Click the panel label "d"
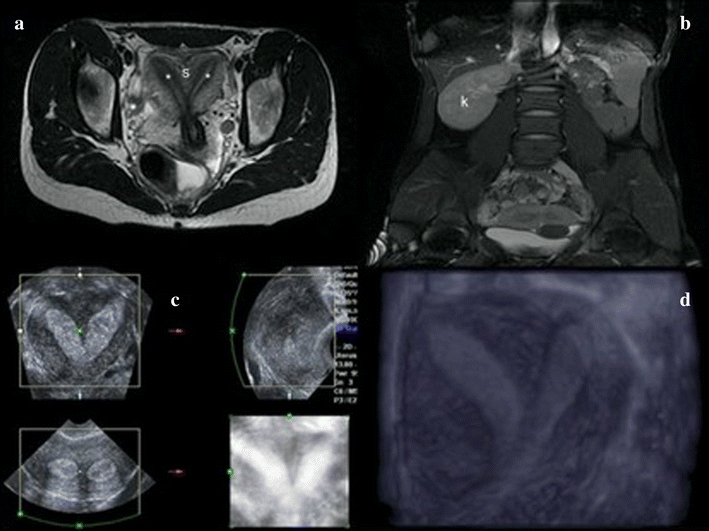The image size is (709, 531). (685, 299)
